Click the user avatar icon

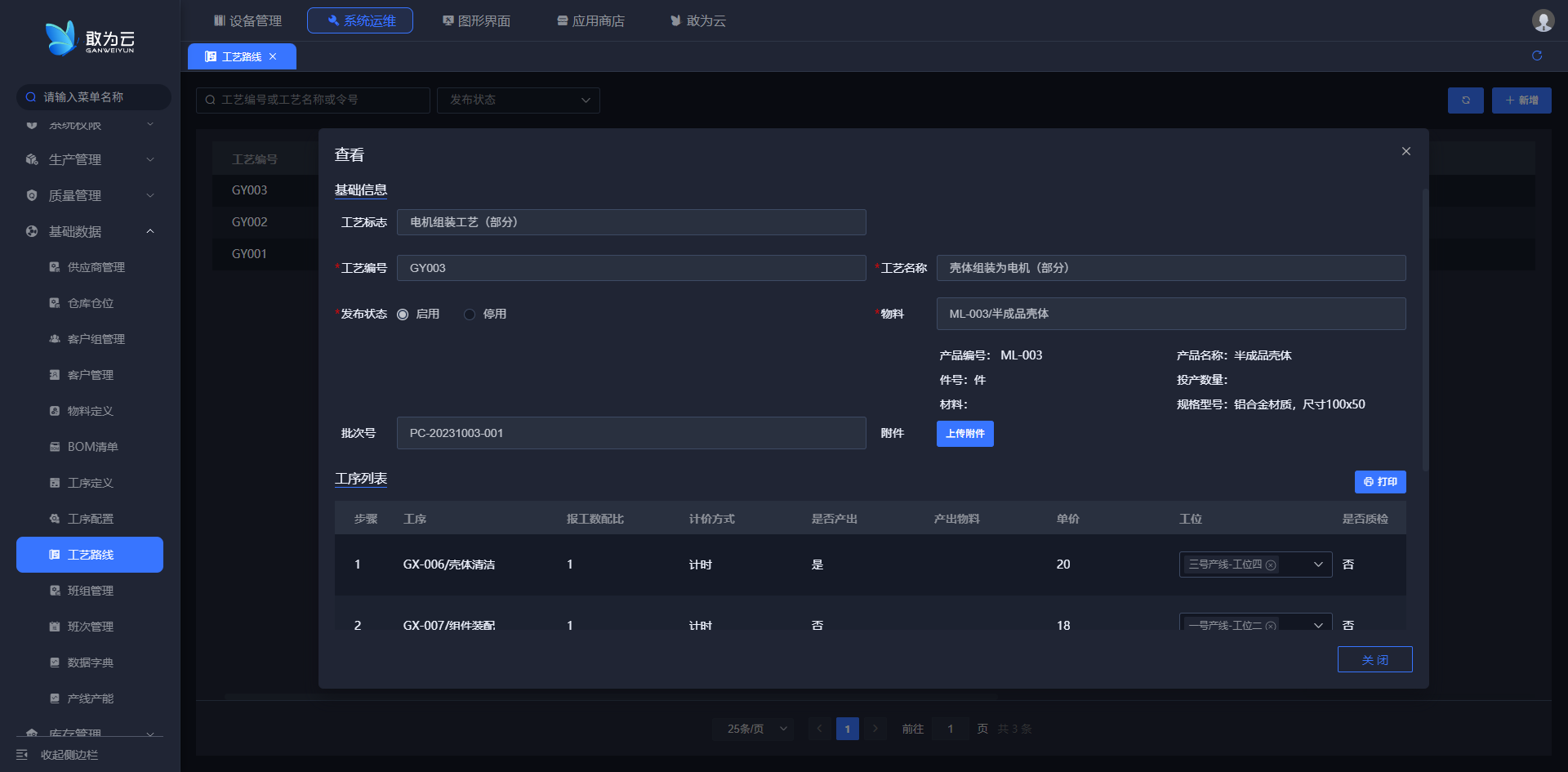[x=1542, y=20]
